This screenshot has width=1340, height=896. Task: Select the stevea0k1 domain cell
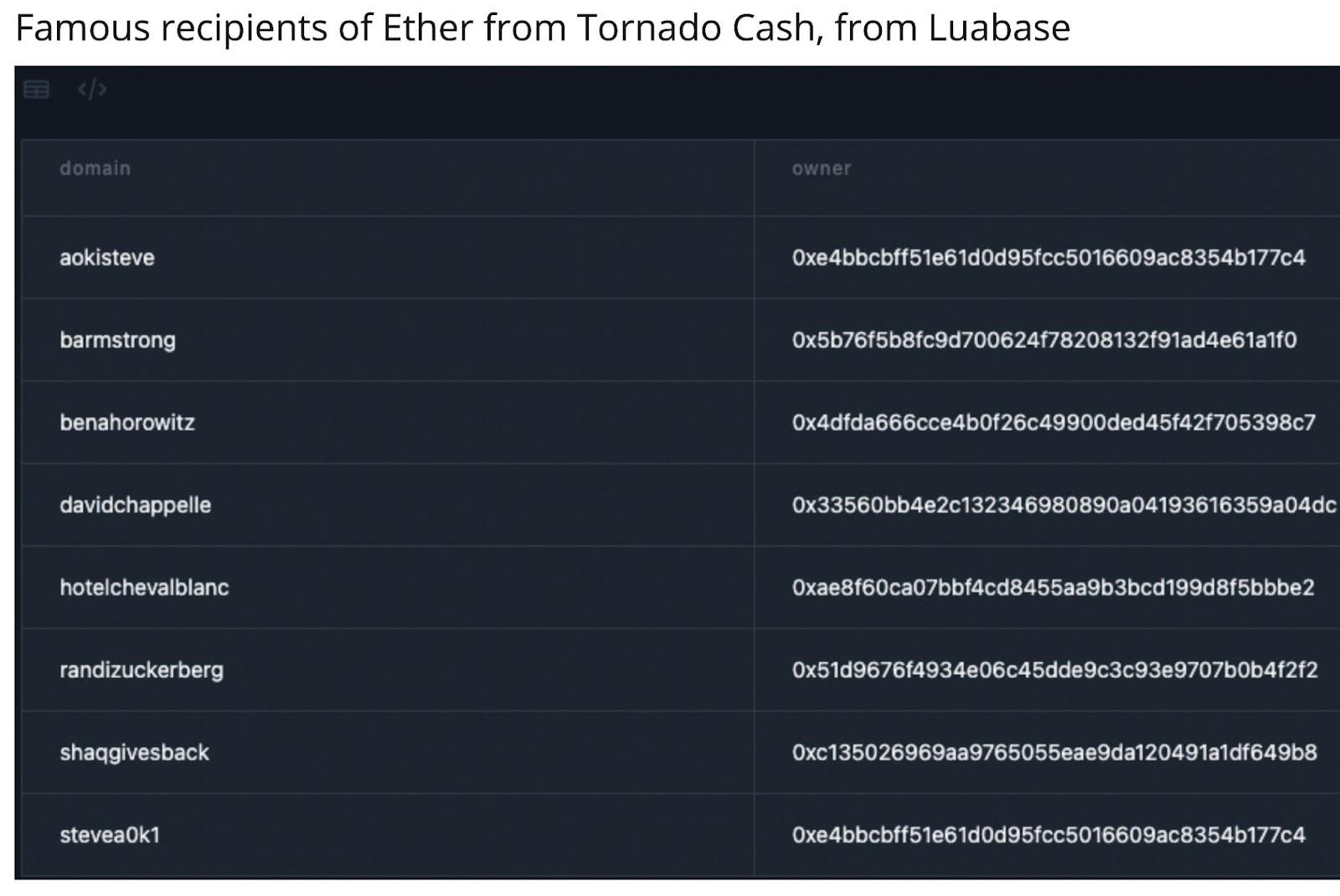(x=110, y=835)
